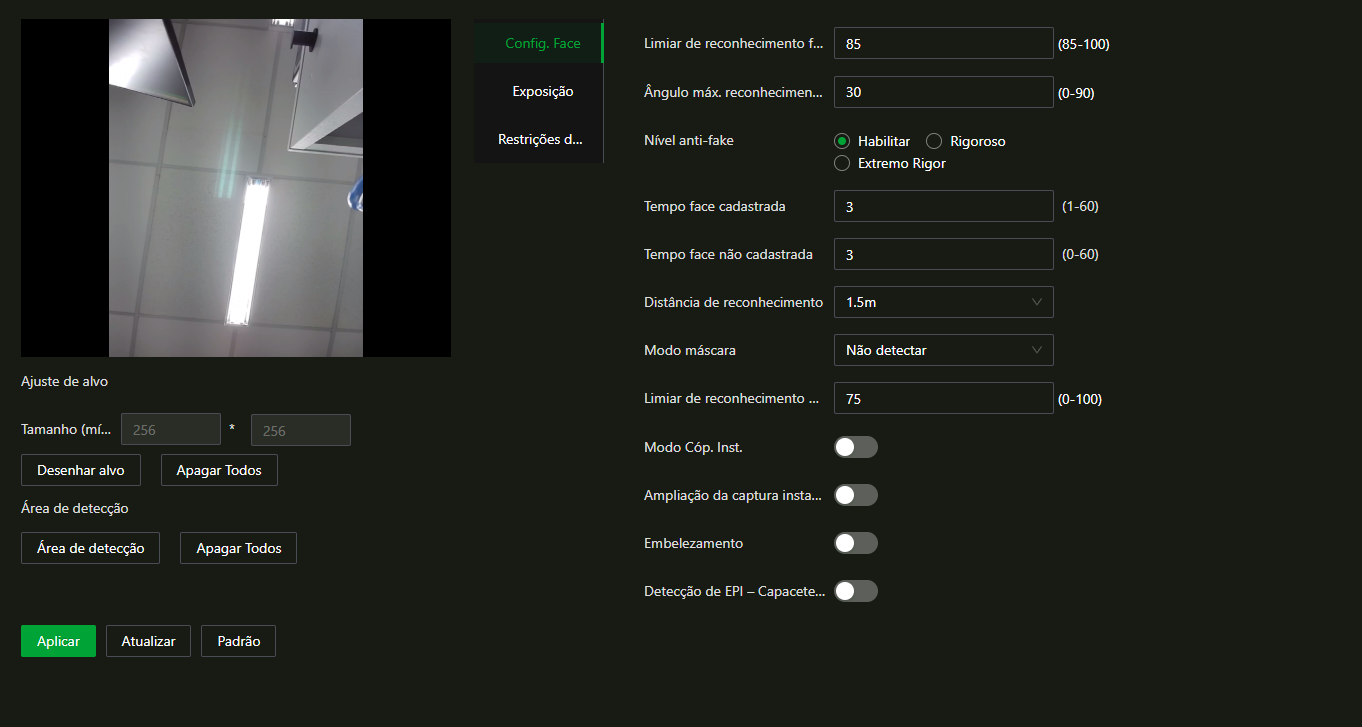
Task: Open the Restrições d... tab
Action: coord(539,139)
